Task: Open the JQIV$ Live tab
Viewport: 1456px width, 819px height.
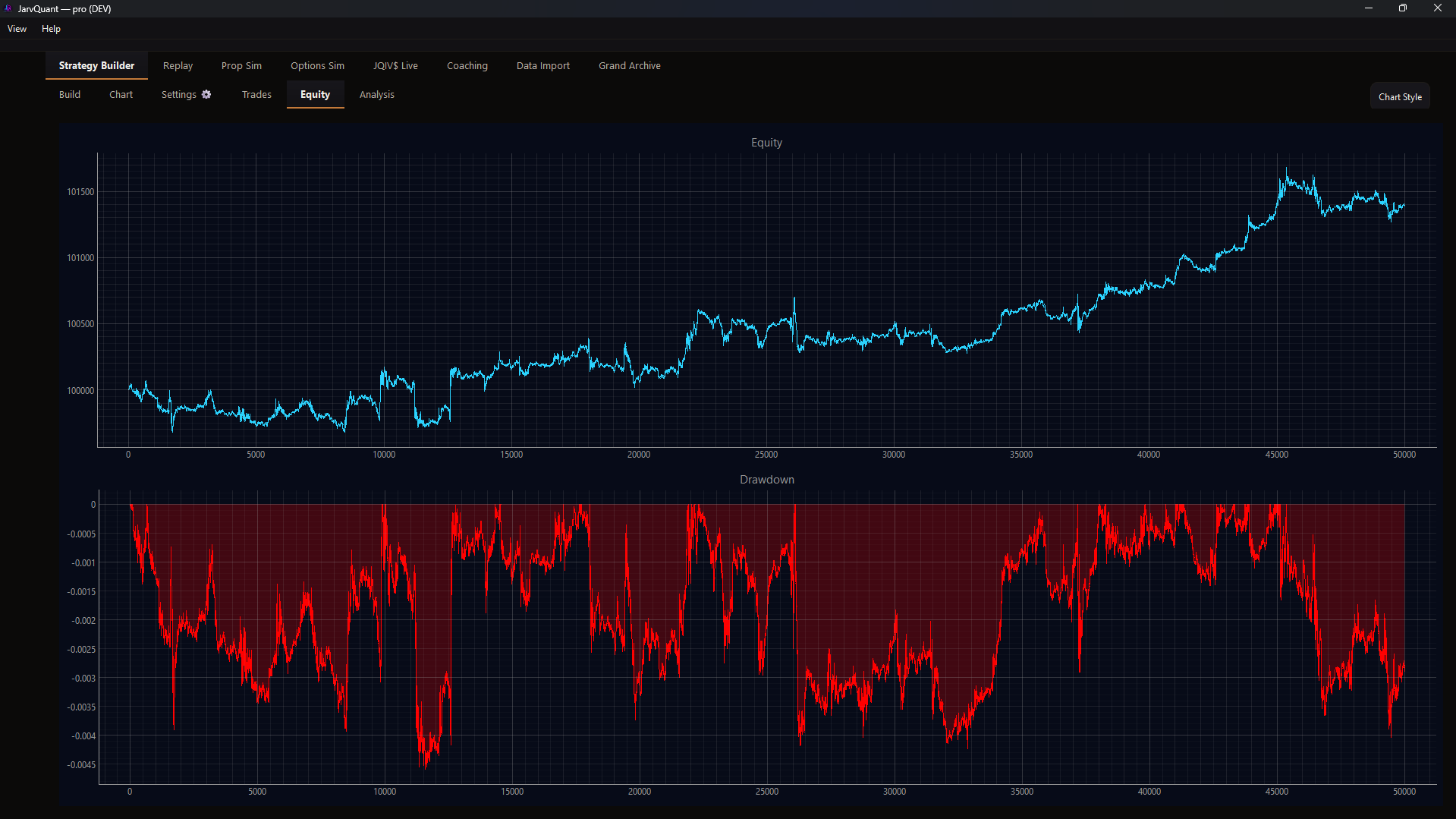Action: click(395, 65)
